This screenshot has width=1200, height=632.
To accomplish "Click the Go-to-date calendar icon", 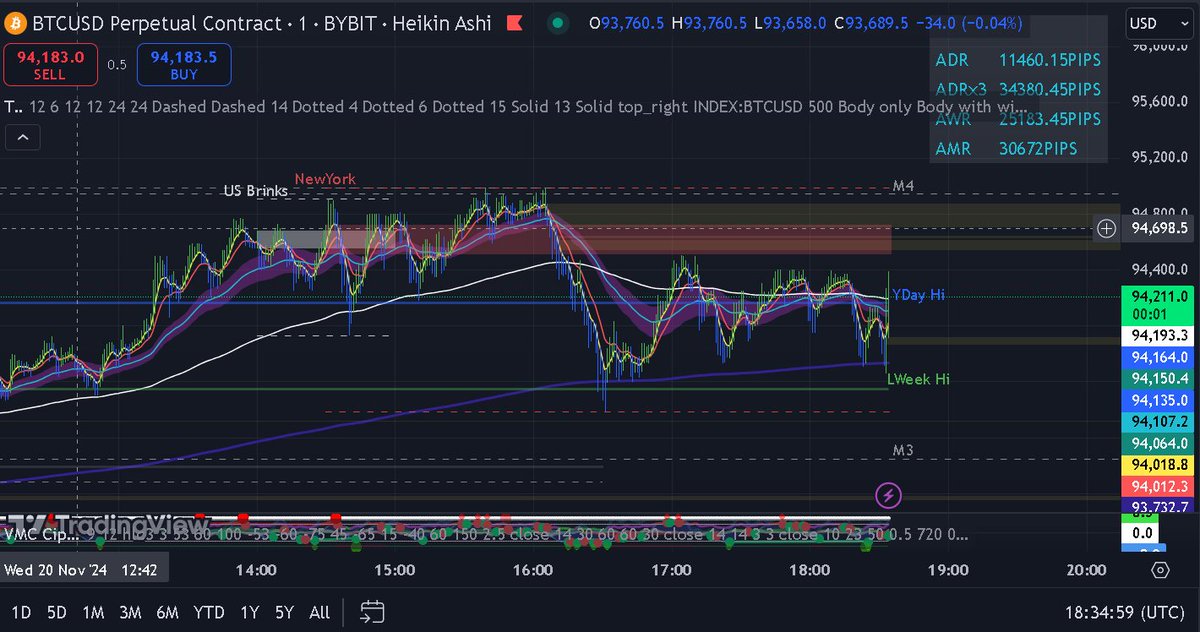I will point(373,611).
